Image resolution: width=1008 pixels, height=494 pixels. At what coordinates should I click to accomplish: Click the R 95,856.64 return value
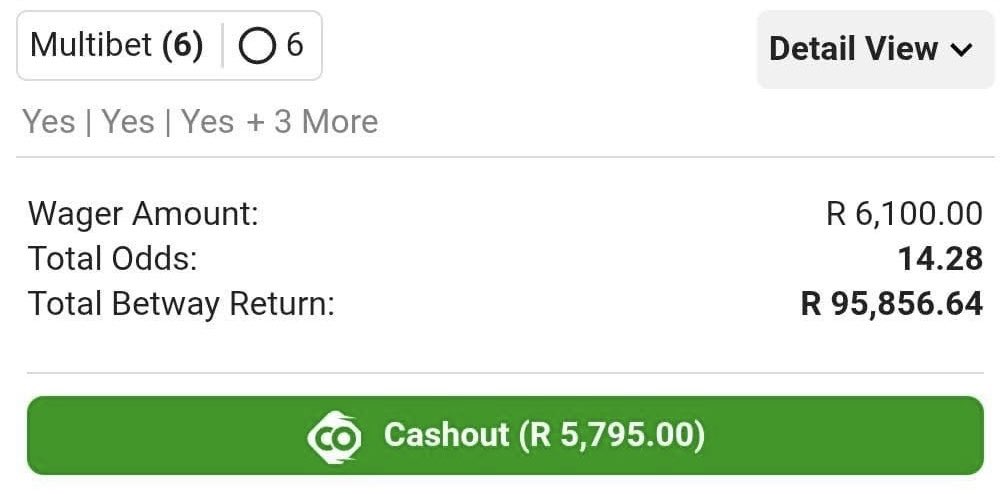click(892, 304)
